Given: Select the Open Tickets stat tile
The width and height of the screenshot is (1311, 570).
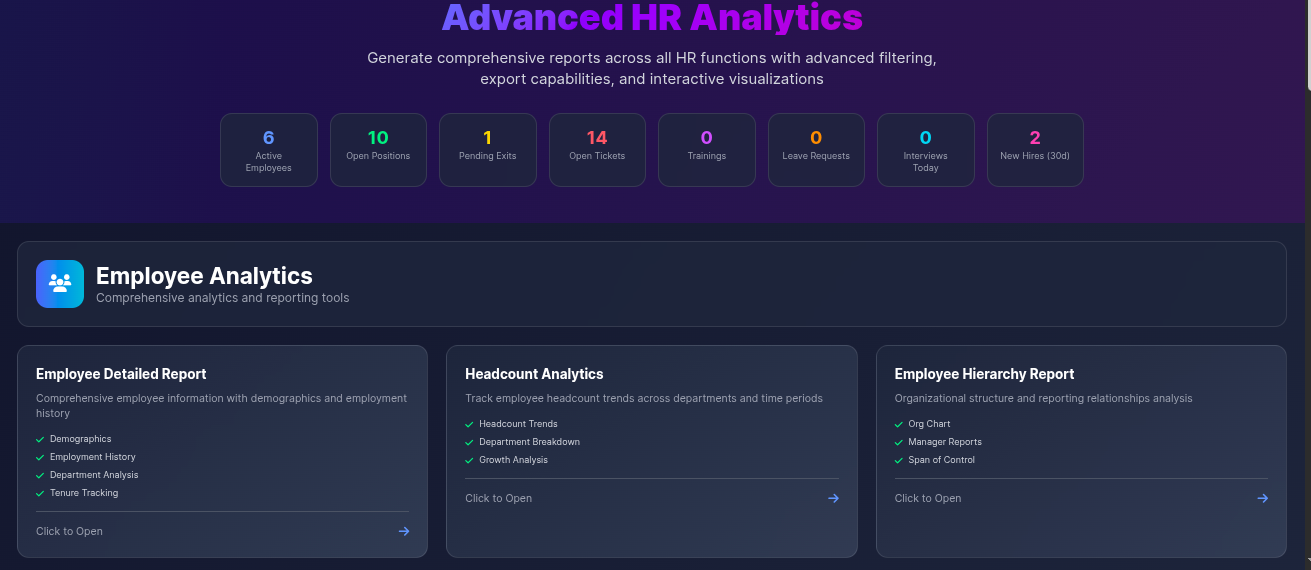Looking at the screenshot, I should coord(597,150).
